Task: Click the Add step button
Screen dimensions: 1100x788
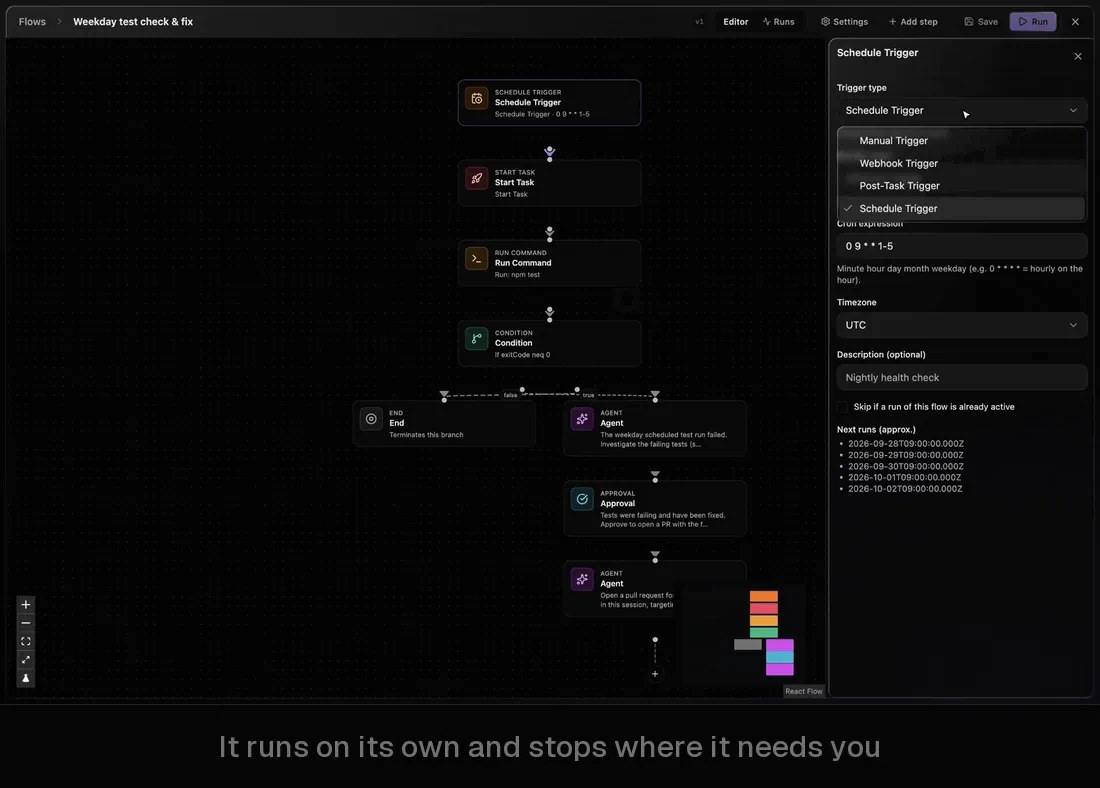Action: click(x=913, y=22)
